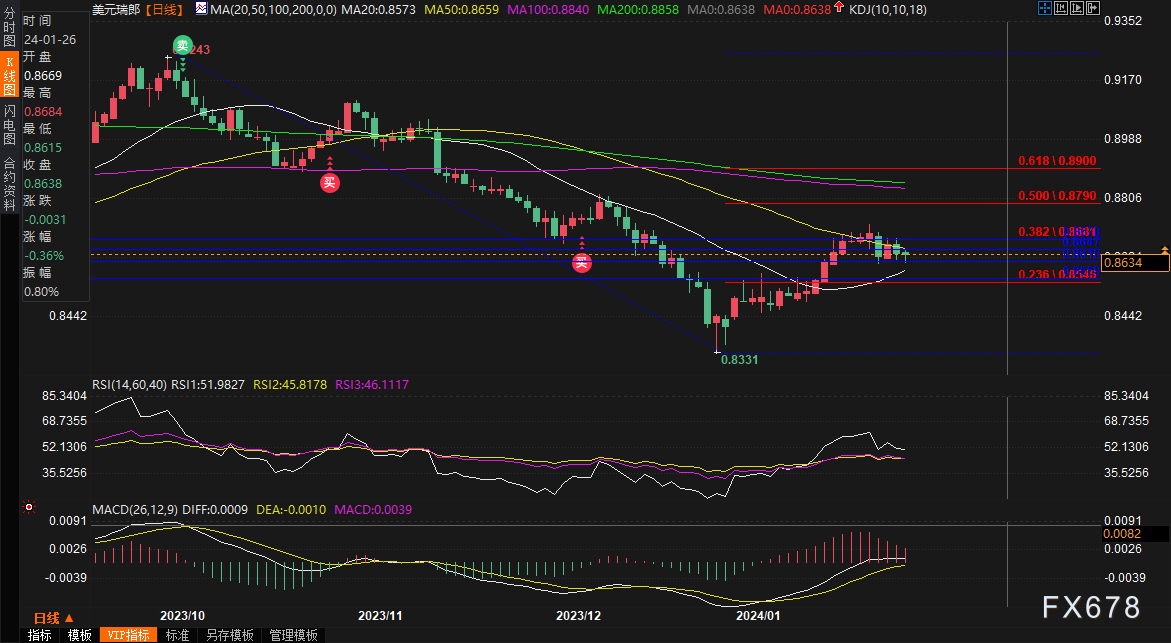Click the red sun icon beside MACD
1171x643 pixels.
coord(27,509)
